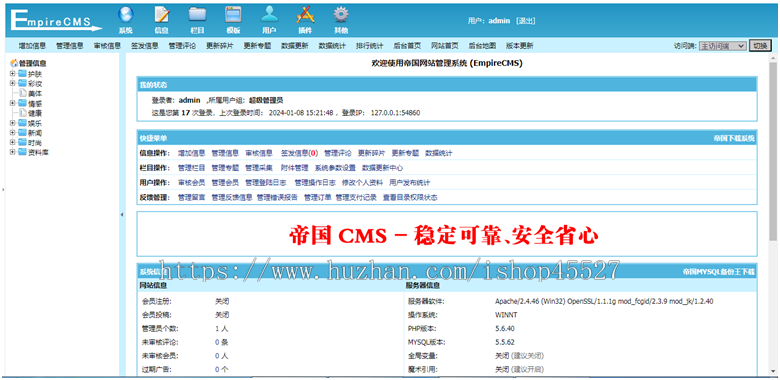Select 增加信息 in the top menu bar

point(32,46)
